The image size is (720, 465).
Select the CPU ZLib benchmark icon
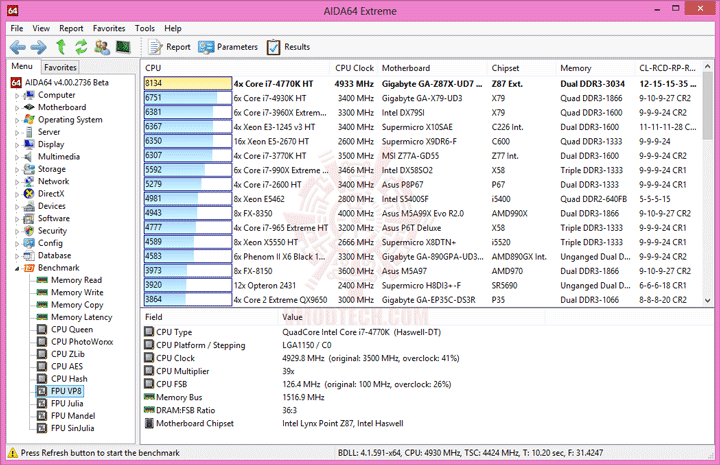42,354
